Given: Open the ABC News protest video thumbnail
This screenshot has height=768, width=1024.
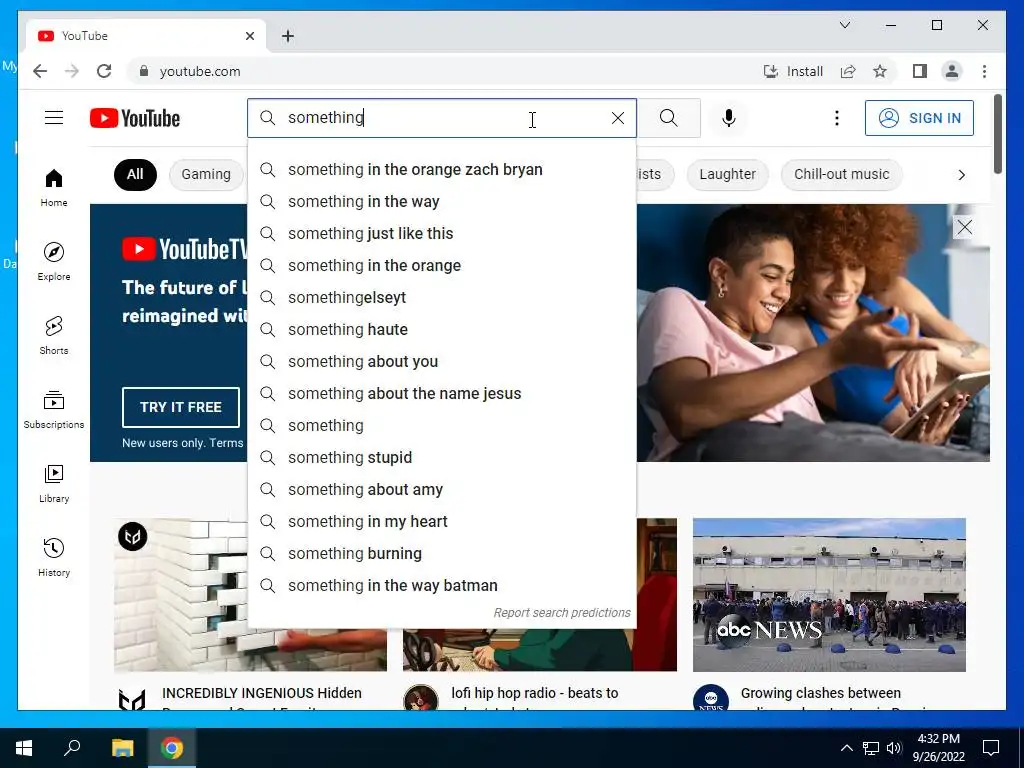Looking at the screenshot, I should click(829, 595).
